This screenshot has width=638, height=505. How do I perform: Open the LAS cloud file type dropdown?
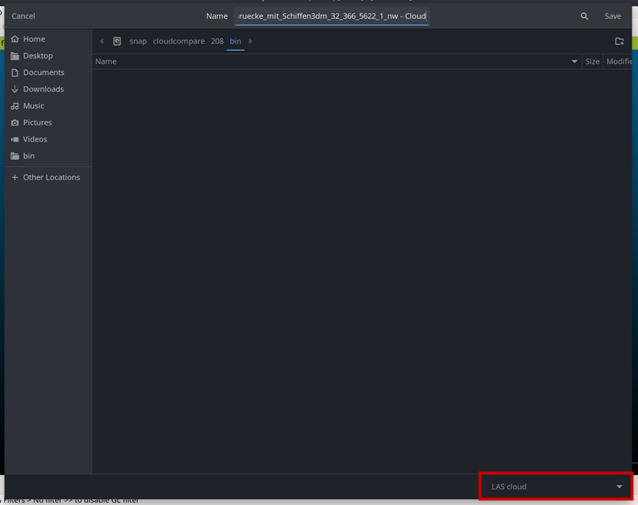(x=556, y=487)
